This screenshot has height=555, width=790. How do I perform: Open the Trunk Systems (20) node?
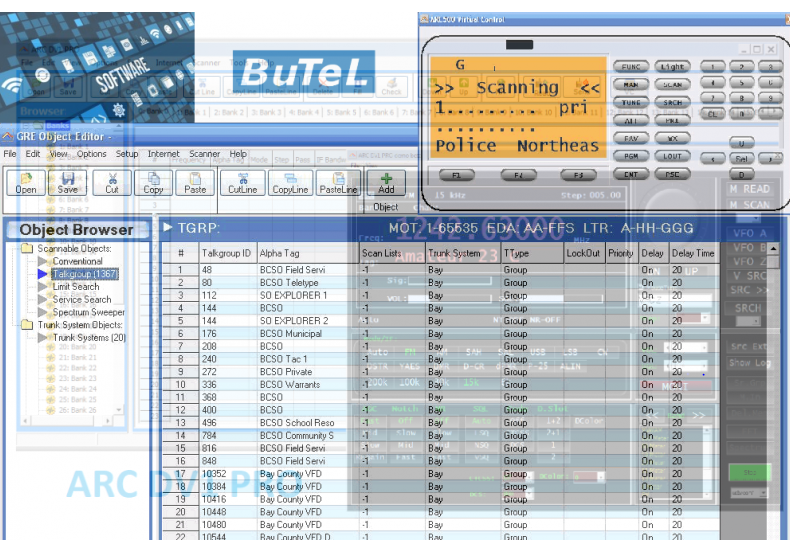click(89, 337)
